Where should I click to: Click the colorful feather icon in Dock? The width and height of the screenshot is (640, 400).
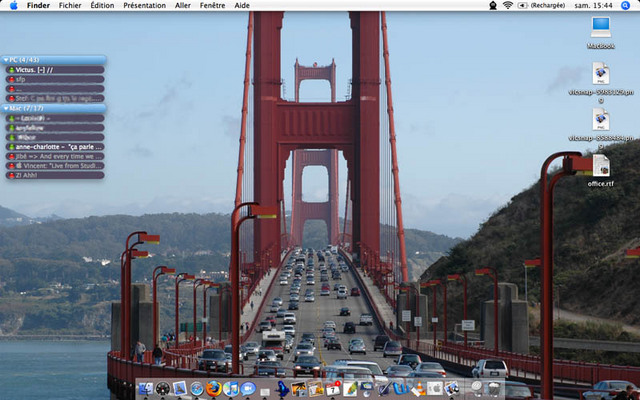[x=350, y=389]
